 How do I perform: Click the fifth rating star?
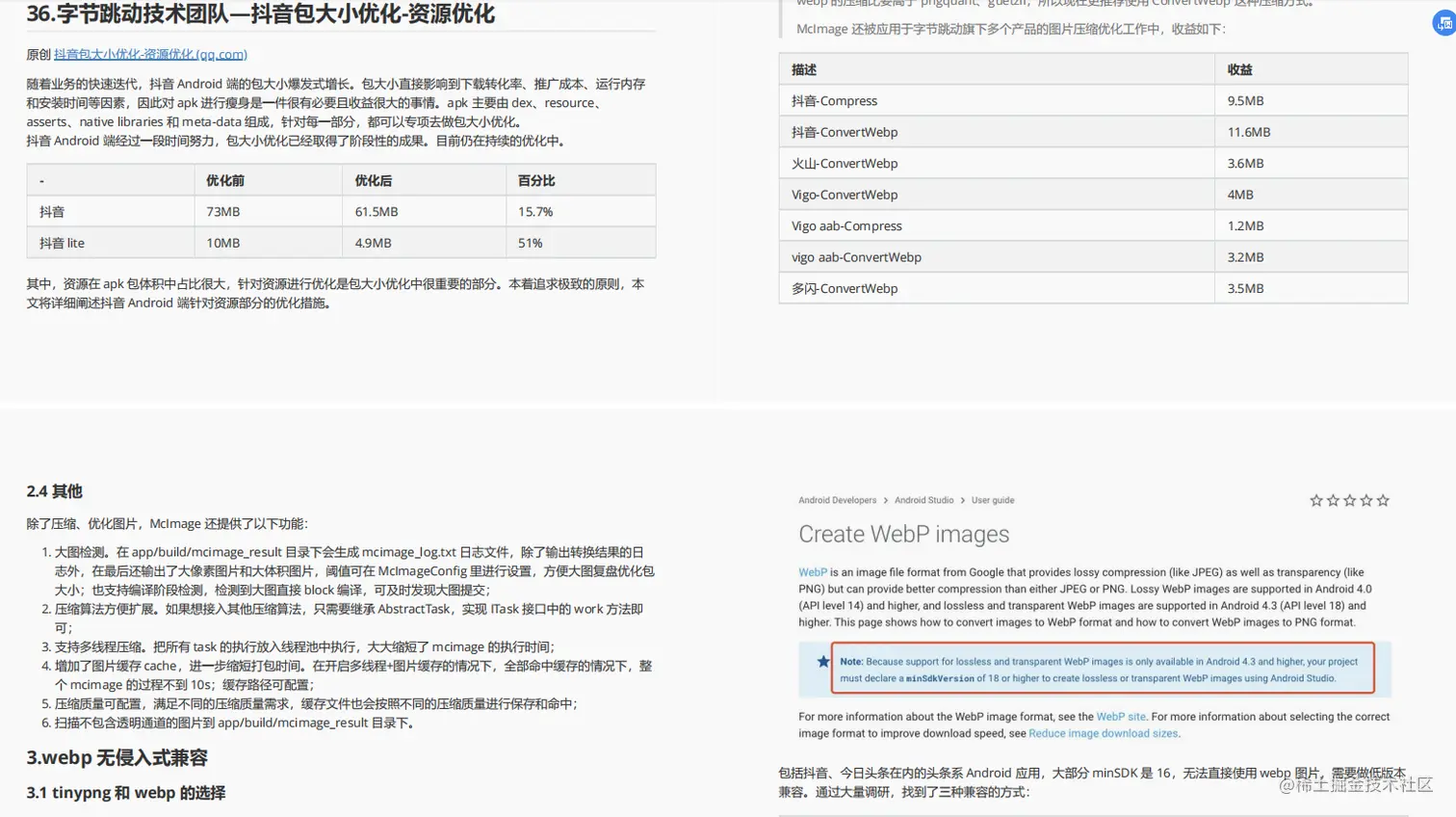(x=1383, y=500)
